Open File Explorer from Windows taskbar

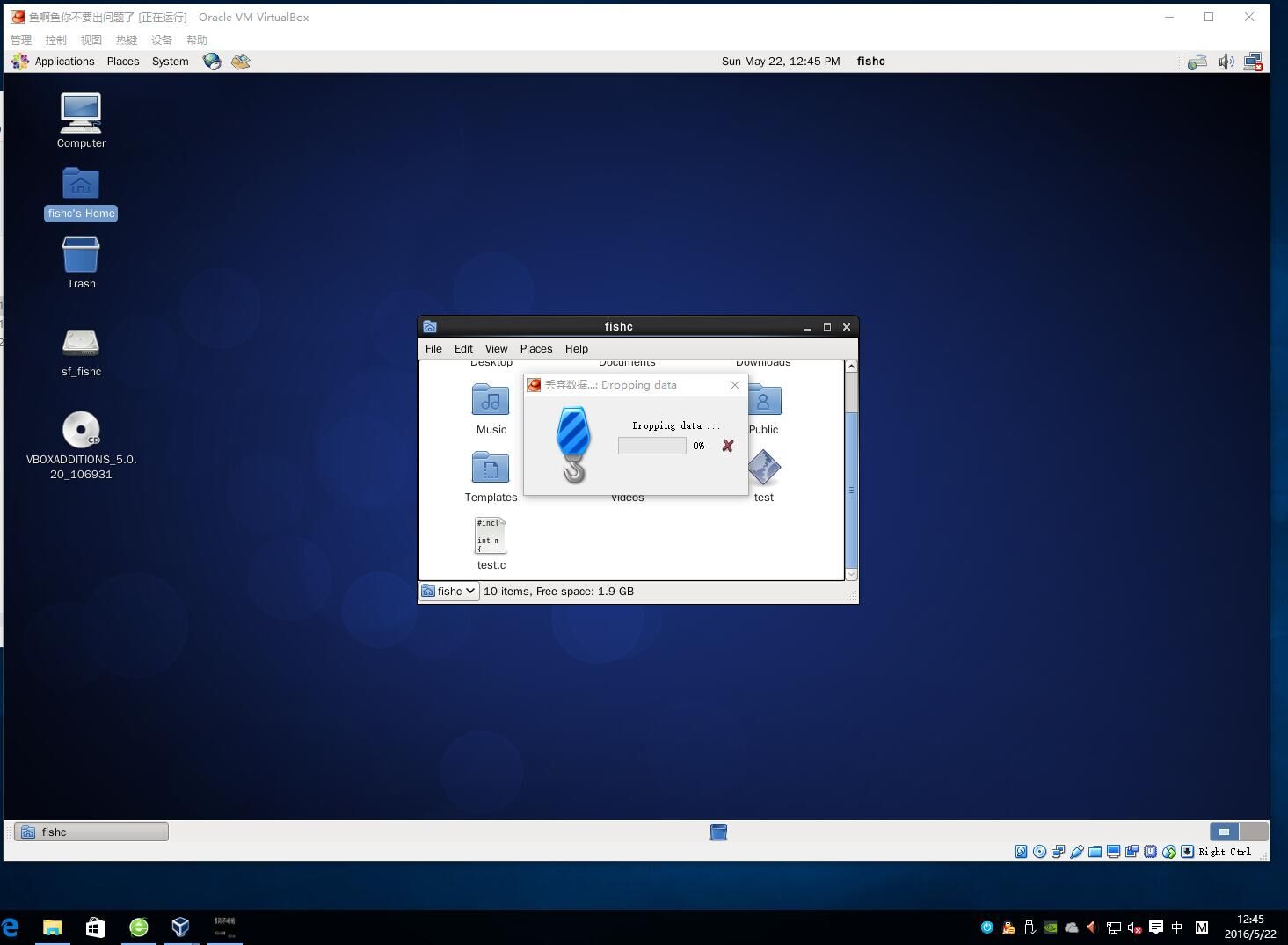coord(53,927)
